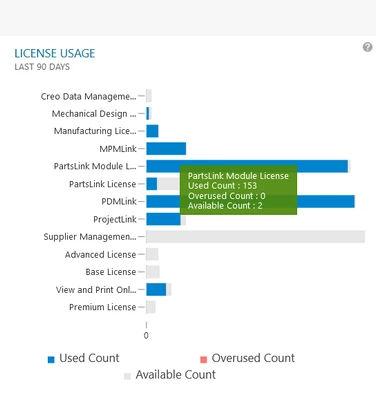The image size is (376, 400).
Task: Toggle the Available Count legend swatch
Action: [x=127, y=376]
